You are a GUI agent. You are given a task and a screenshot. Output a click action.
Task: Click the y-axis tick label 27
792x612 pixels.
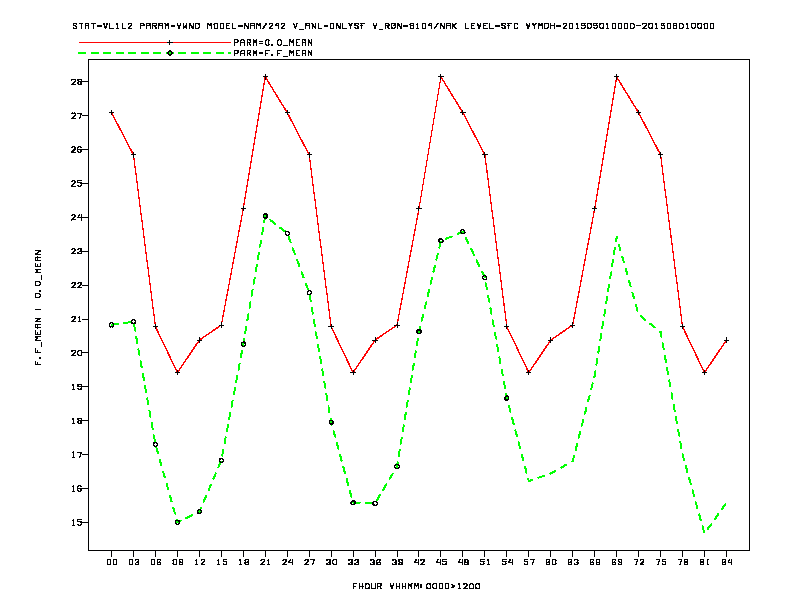click(x=76, y=116)
